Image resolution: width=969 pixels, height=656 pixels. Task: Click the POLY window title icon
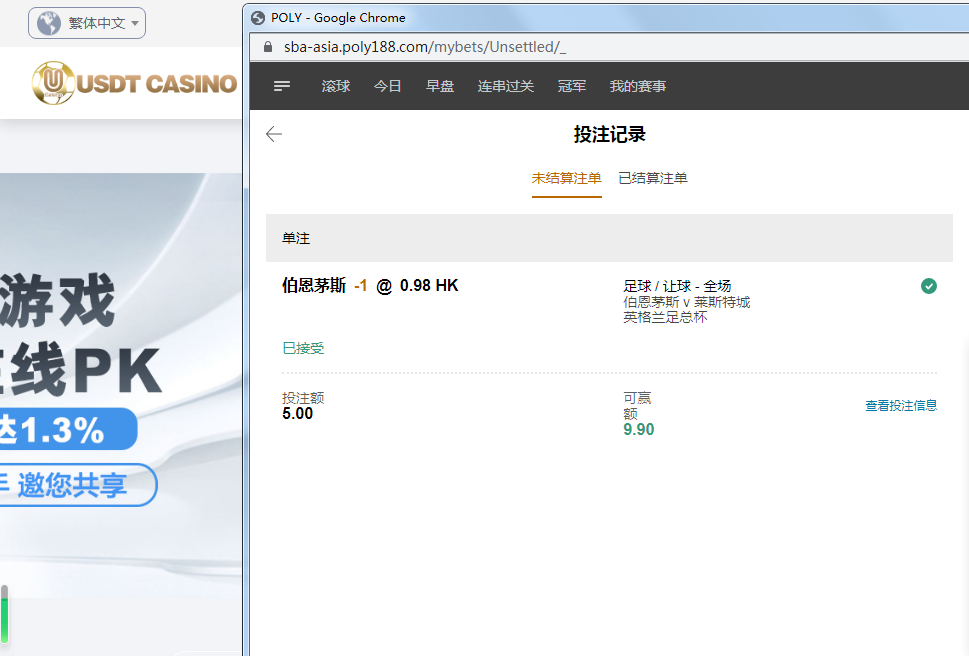[259, 18]
